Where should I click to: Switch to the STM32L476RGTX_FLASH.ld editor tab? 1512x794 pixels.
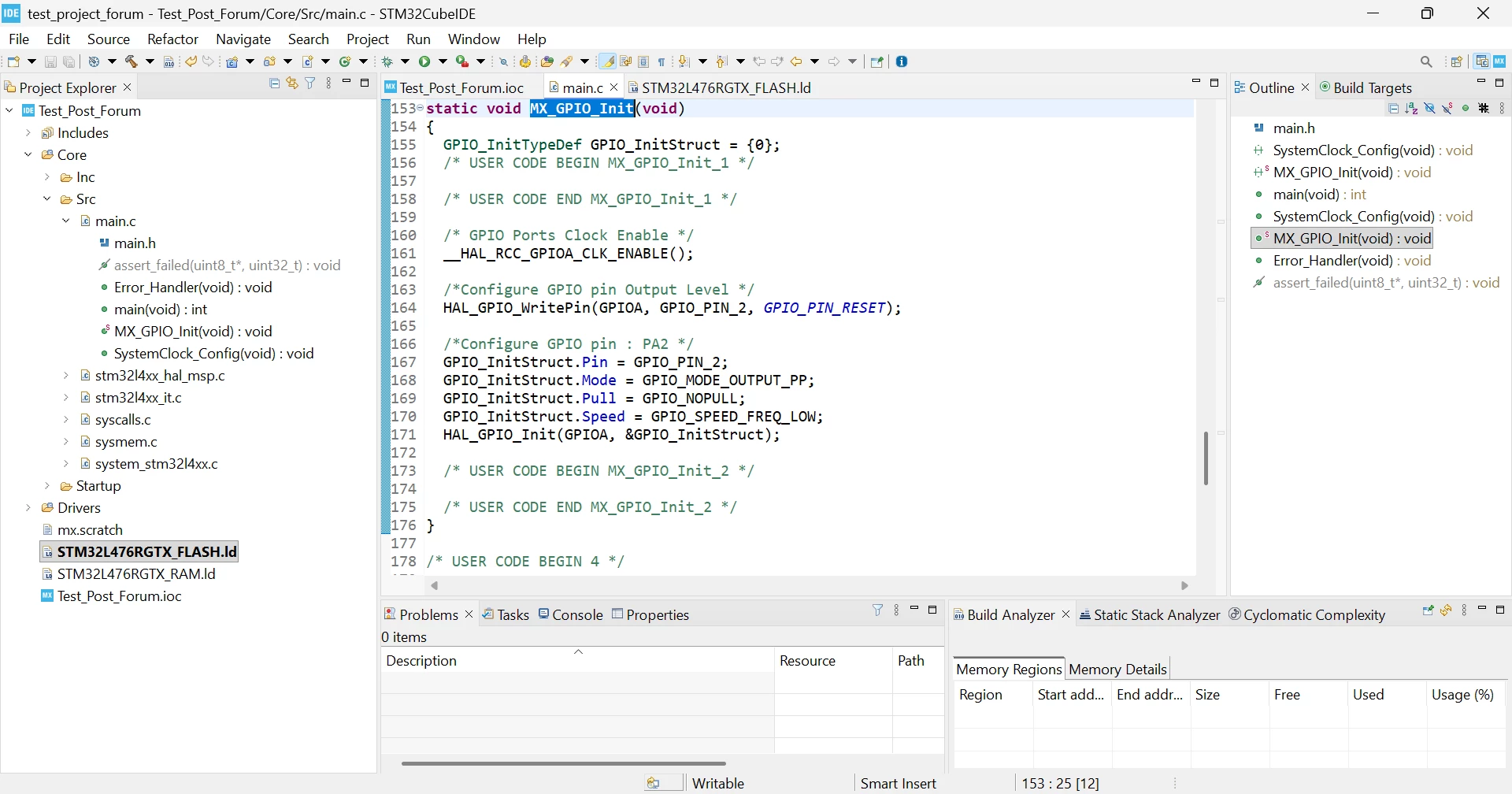click(x=720, y=87)
